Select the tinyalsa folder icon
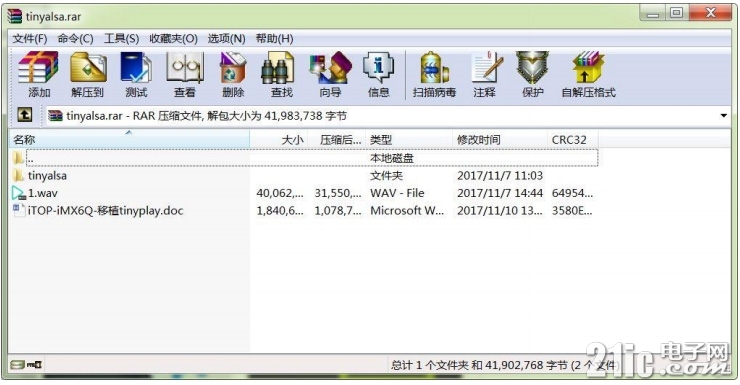Image resolution: width=740 pixels, height=385 pixels. click(18, 176)
